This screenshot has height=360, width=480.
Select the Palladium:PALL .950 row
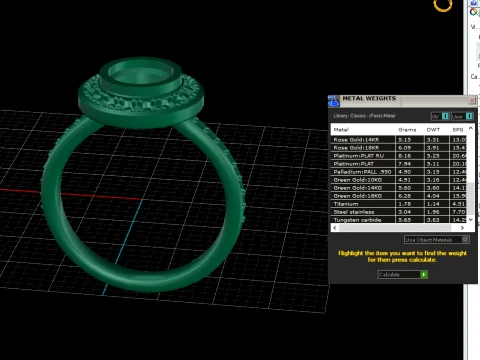(399, 172)
